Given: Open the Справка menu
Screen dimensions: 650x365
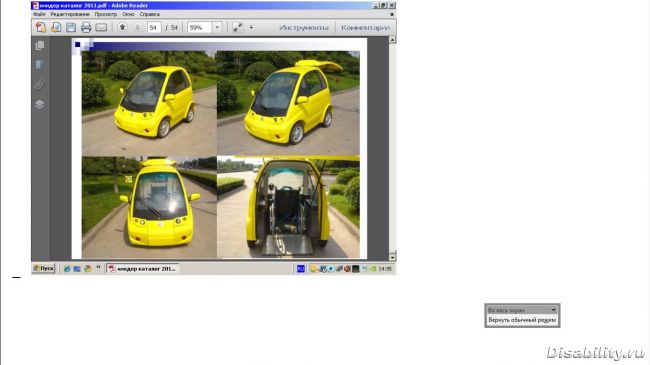Looking at the screenshot, I should pos(149,14).
